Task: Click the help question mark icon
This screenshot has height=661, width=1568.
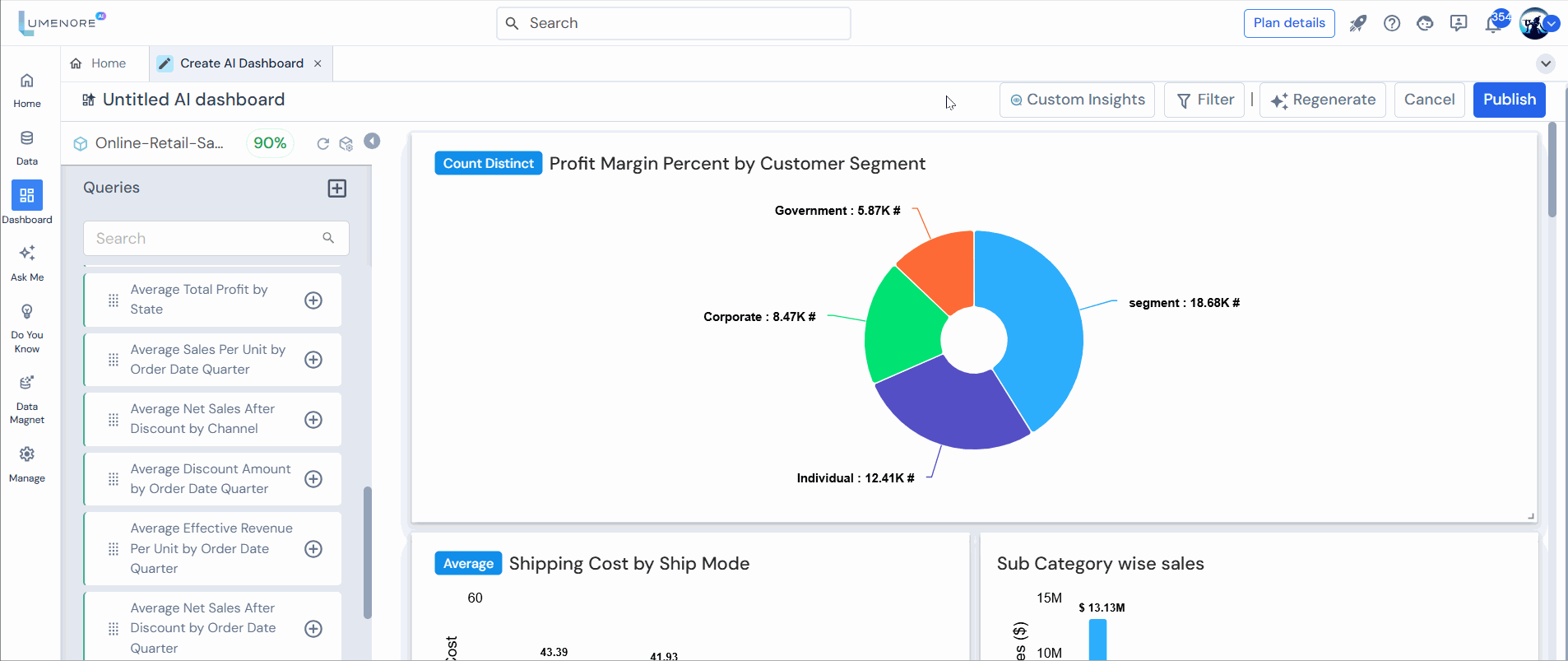Action: tap(1391, 23)
